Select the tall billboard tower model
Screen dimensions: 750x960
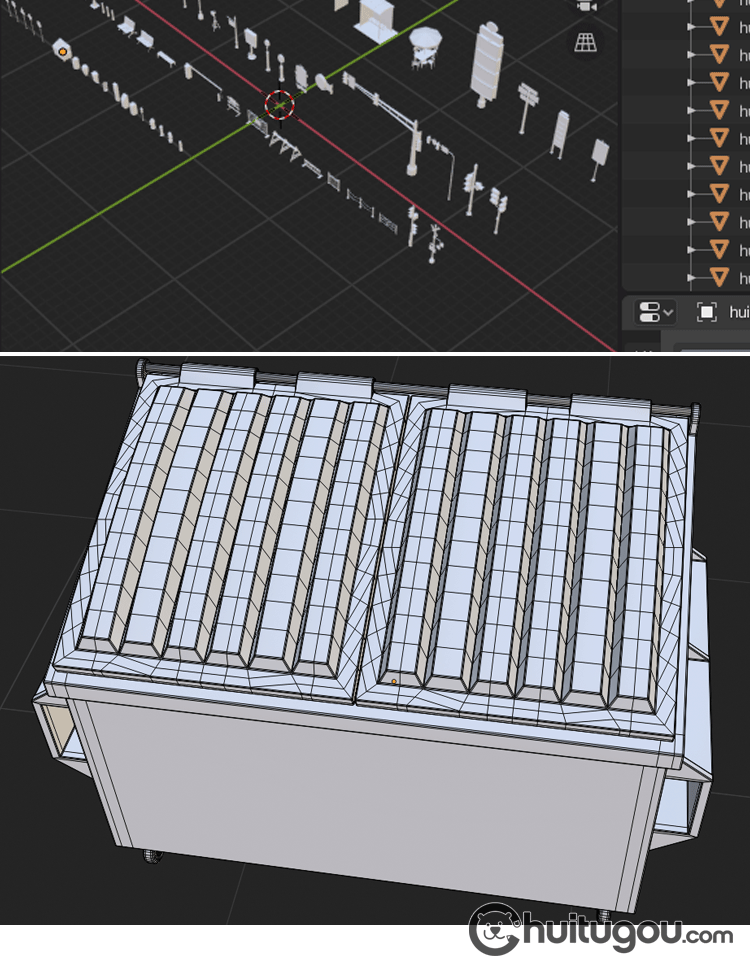[488, 64]
